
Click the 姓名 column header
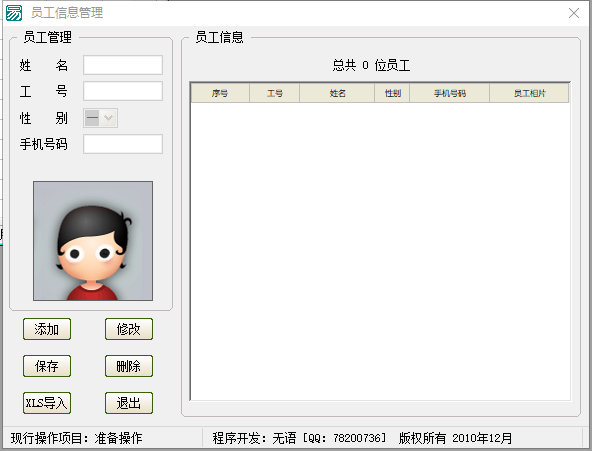(x=337, y=93)
